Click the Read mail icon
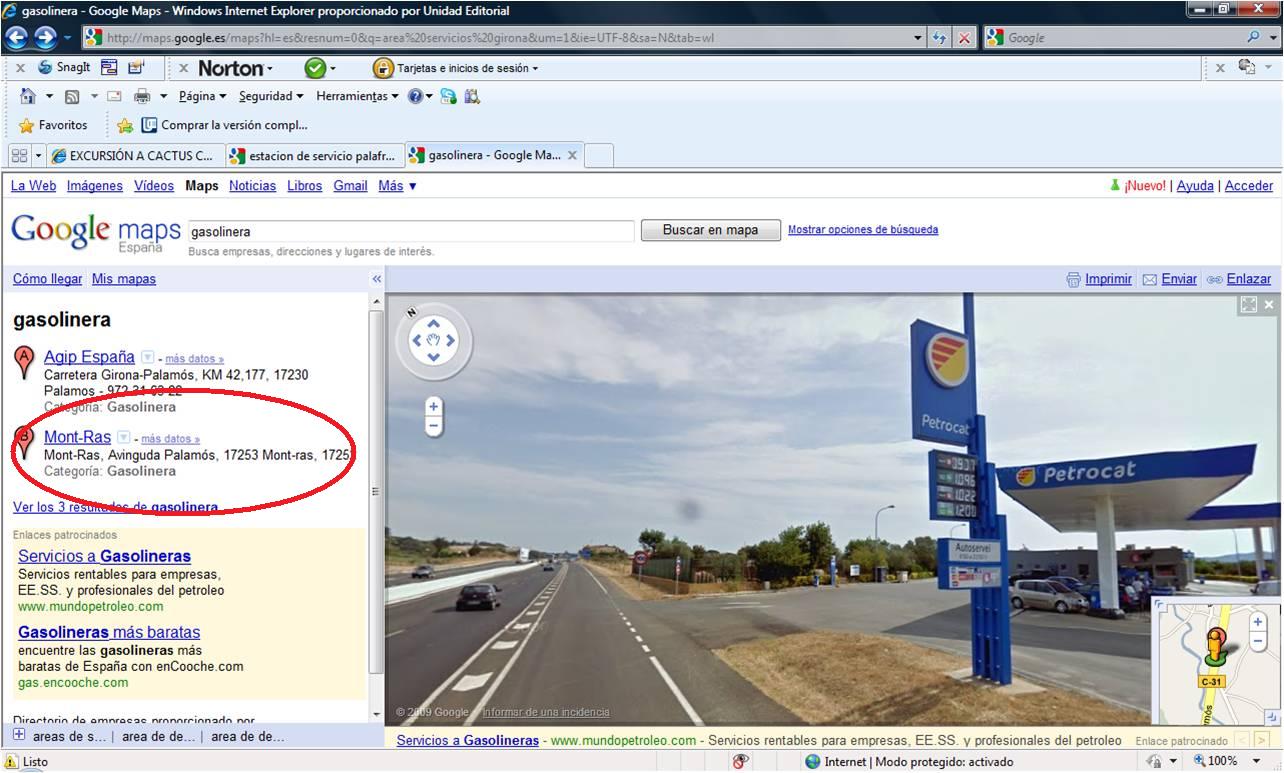This screenshot has height=773, width=1284. coord(114,97)
